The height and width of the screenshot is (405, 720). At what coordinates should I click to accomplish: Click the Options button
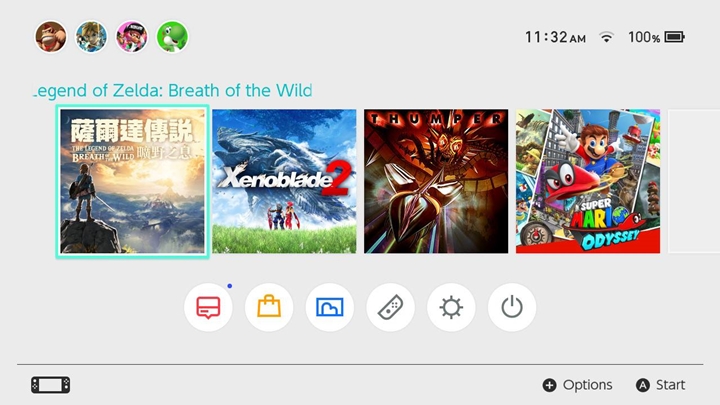(x=577, y=385)
